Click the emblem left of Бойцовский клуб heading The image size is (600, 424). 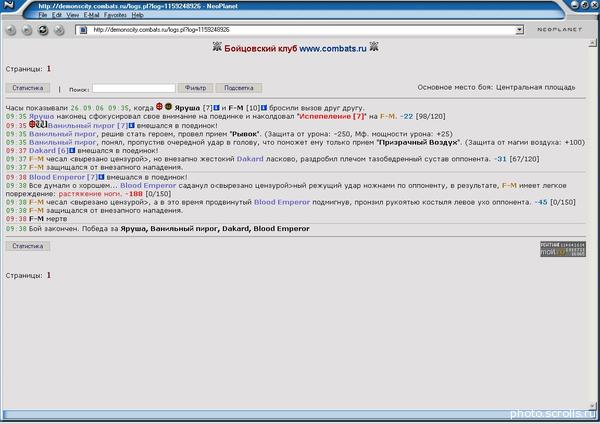pos(217,47)
